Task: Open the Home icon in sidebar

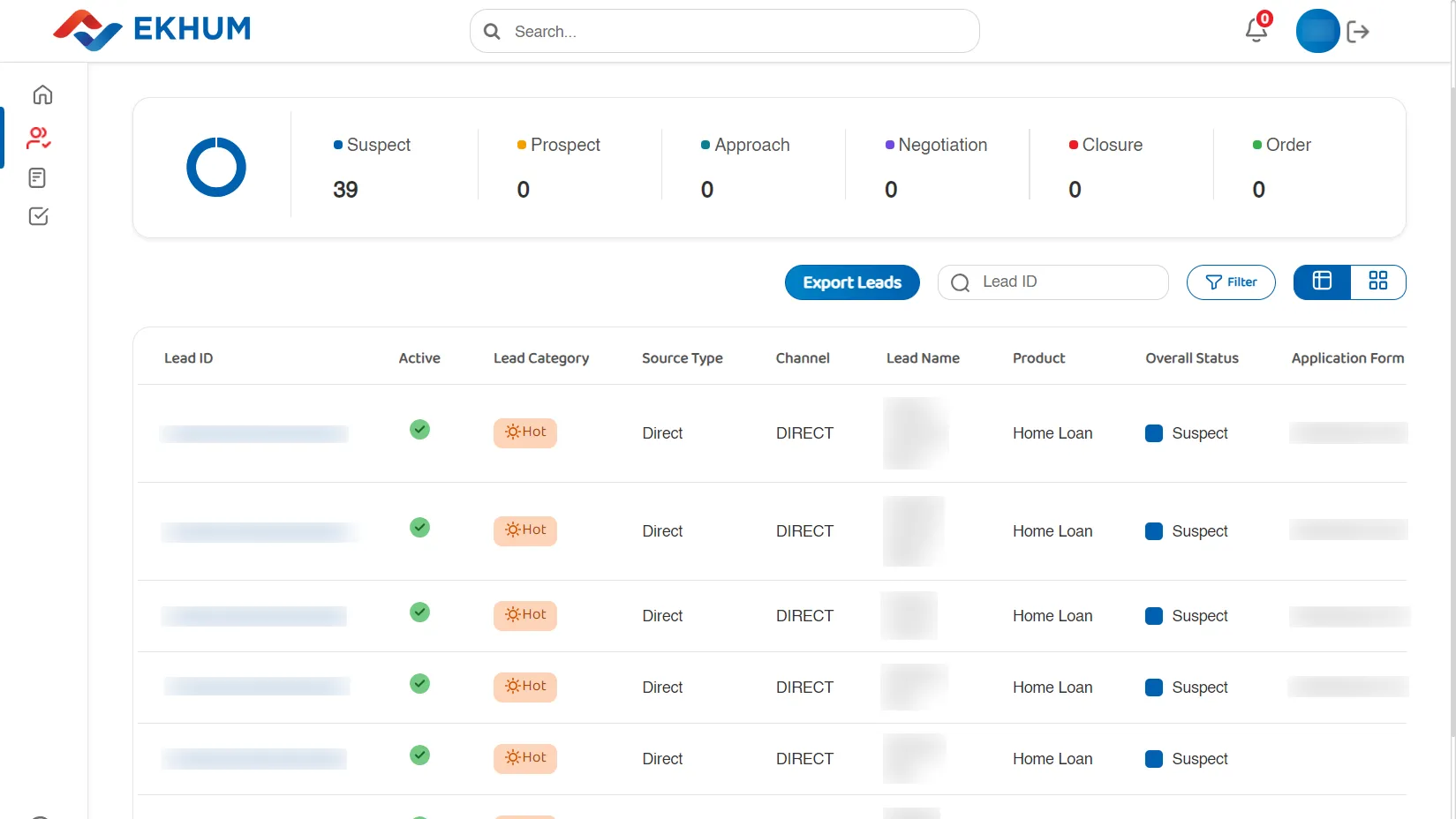Action: click(42, 94)
